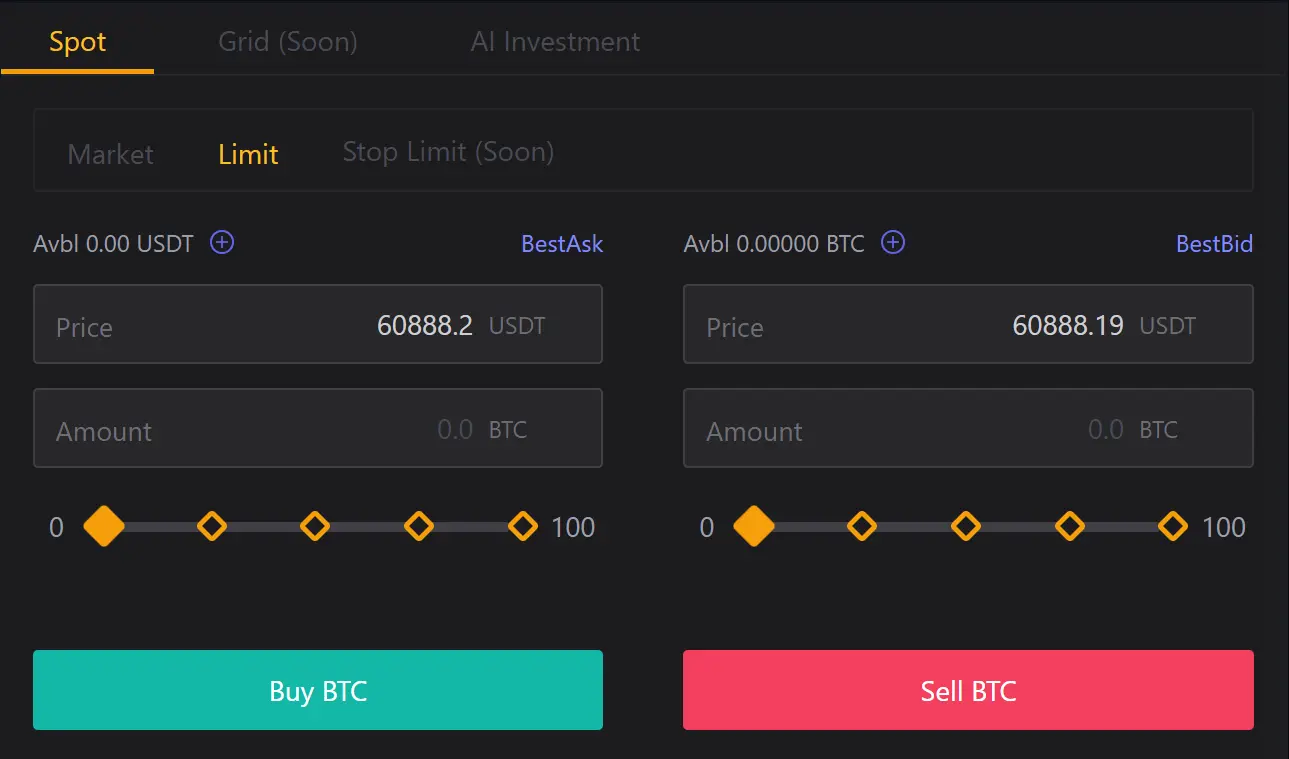This screenshot has width=1289, height=759.
Task: Click the 75 percent diamond on sell slider
Action: point(1068,525)
